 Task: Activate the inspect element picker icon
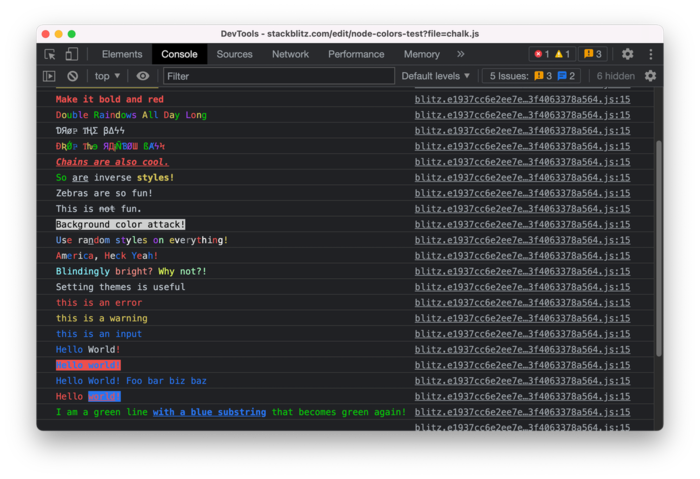coord(50,54)
